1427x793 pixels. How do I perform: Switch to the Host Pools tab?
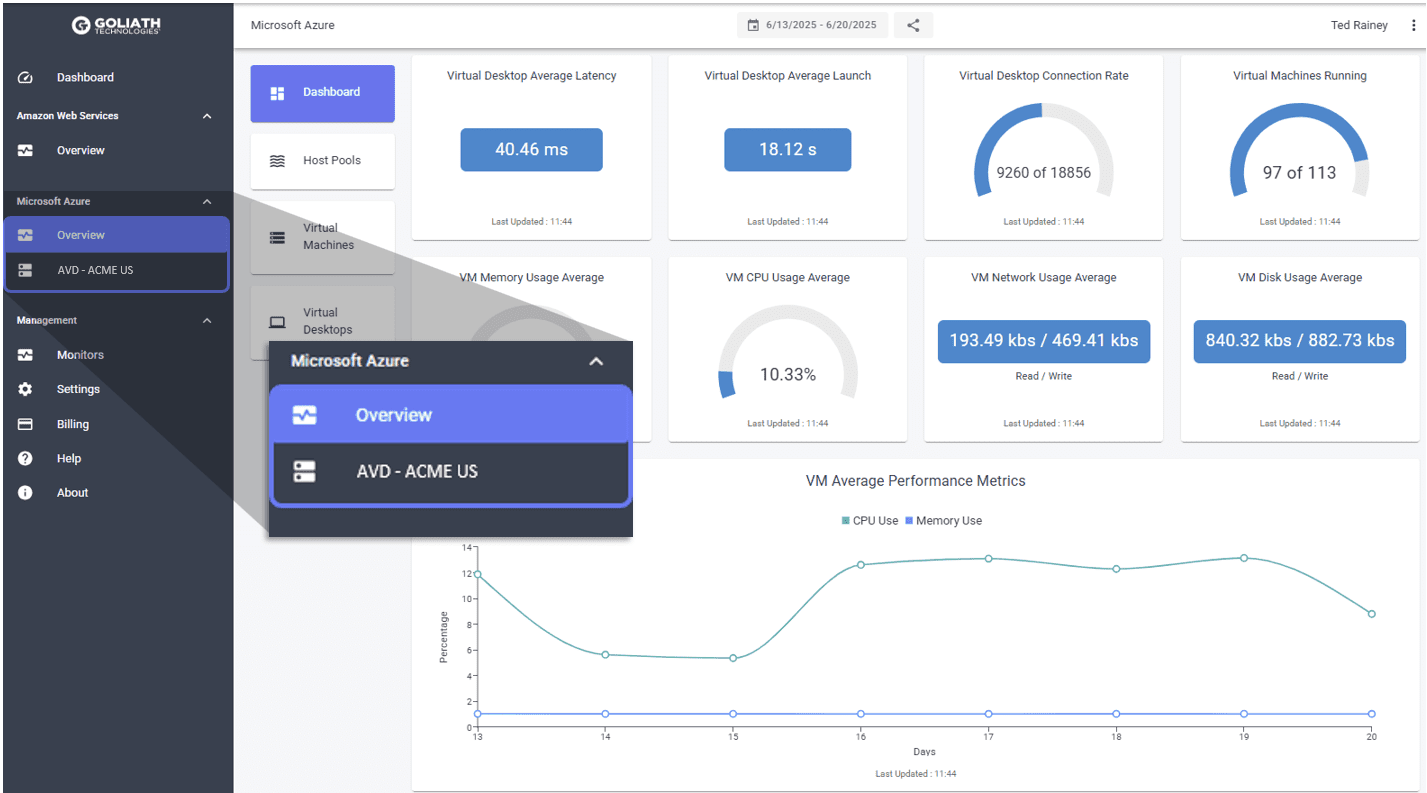pos(322,161)
